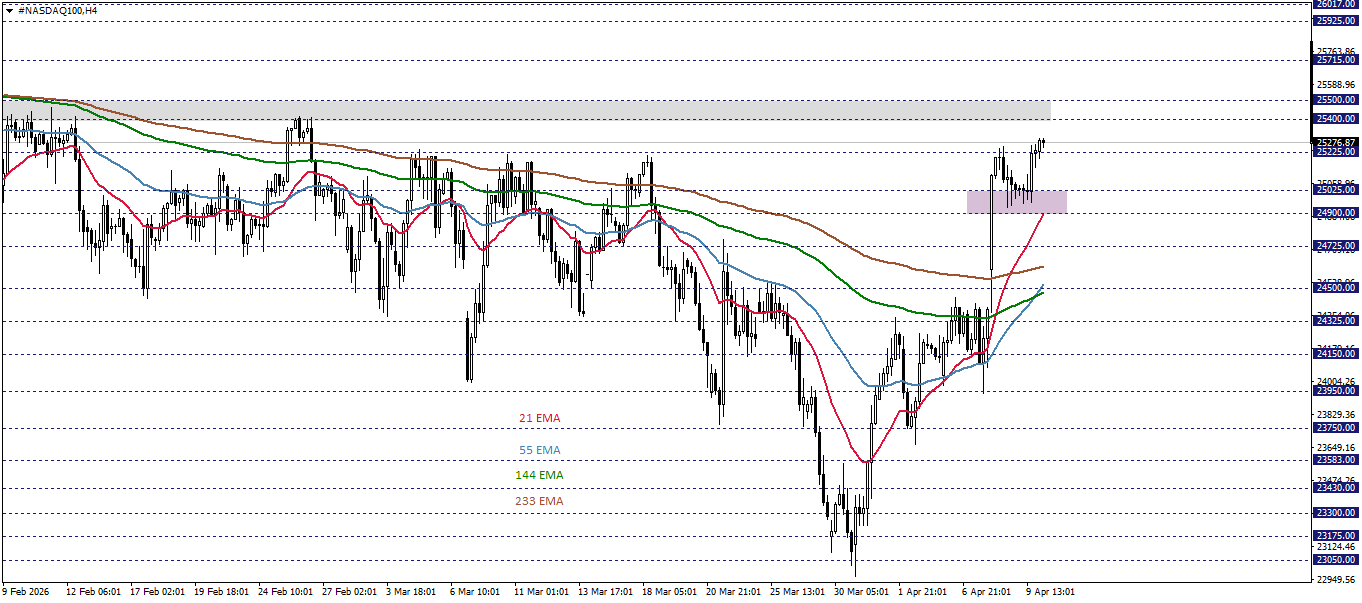Select the 21 EMA legend label
This screenshot has height=603, width=1362.
coord(538,418)
